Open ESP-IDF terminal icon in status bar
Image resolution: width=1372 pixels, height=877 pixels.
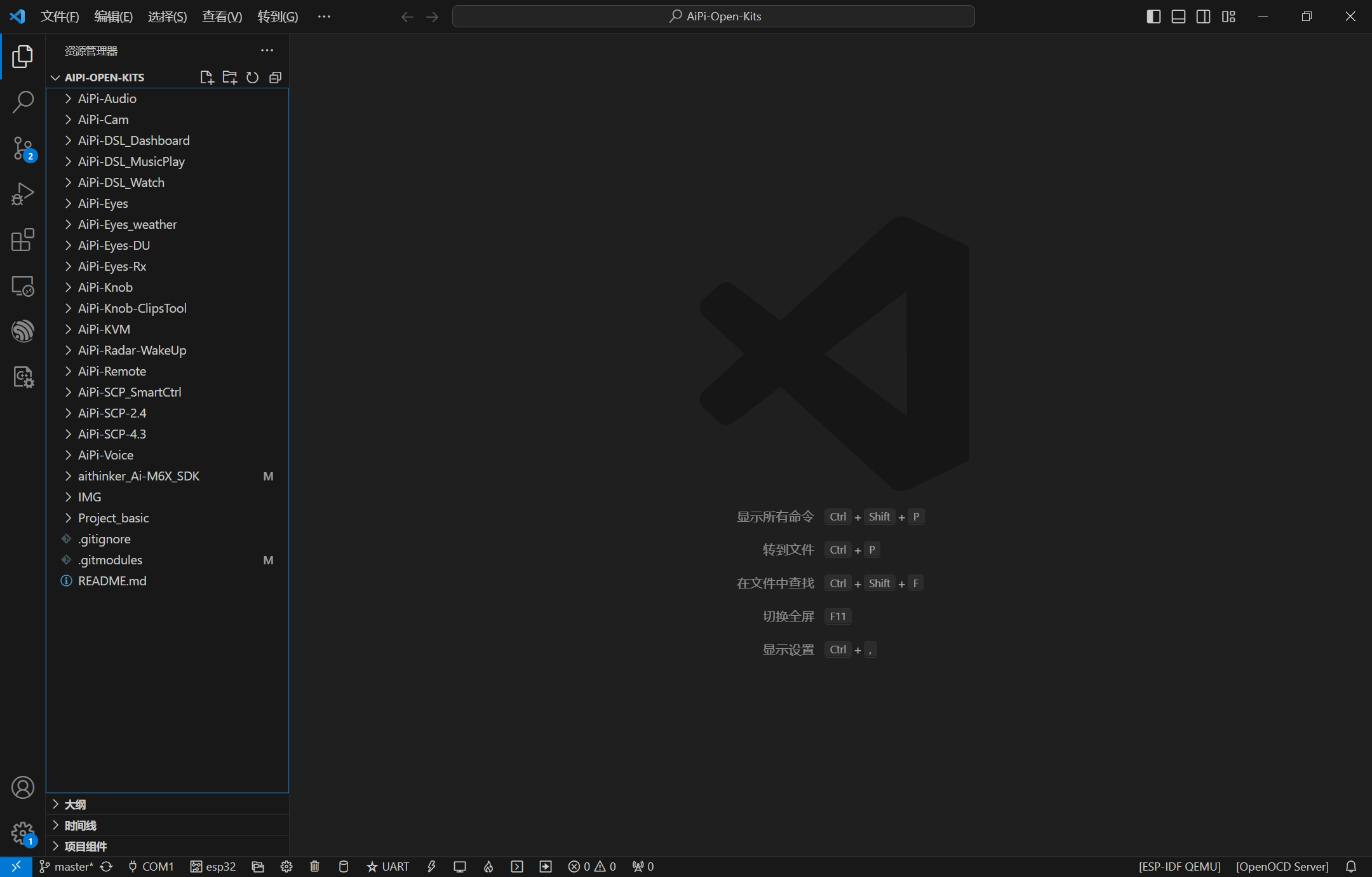coord(517,867)
